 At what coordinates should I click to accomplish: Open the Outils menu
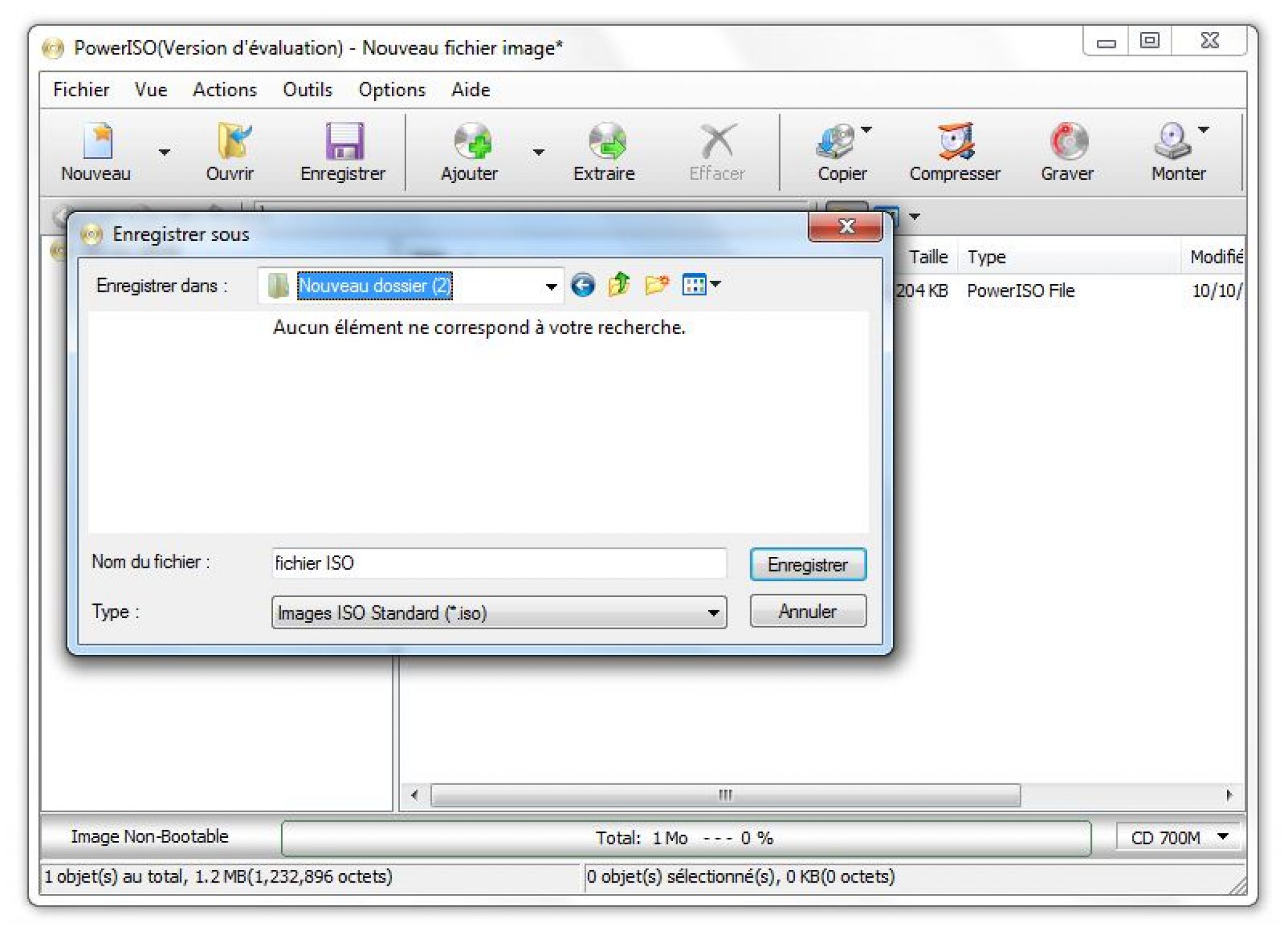point(307,90)
